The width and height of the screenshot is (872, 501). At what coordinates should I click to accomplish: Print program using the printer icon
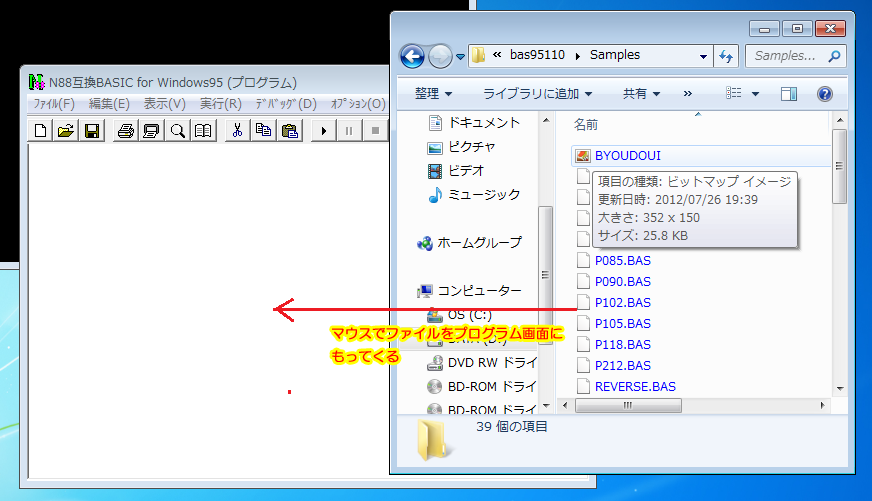tap(126, 131)
